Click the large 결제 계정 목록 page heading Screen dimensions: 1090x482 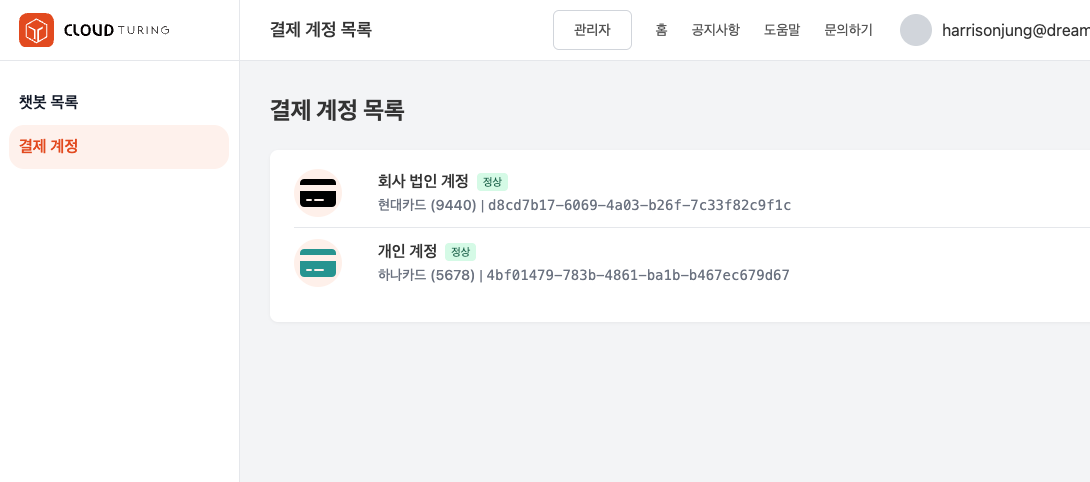(337, 110)
